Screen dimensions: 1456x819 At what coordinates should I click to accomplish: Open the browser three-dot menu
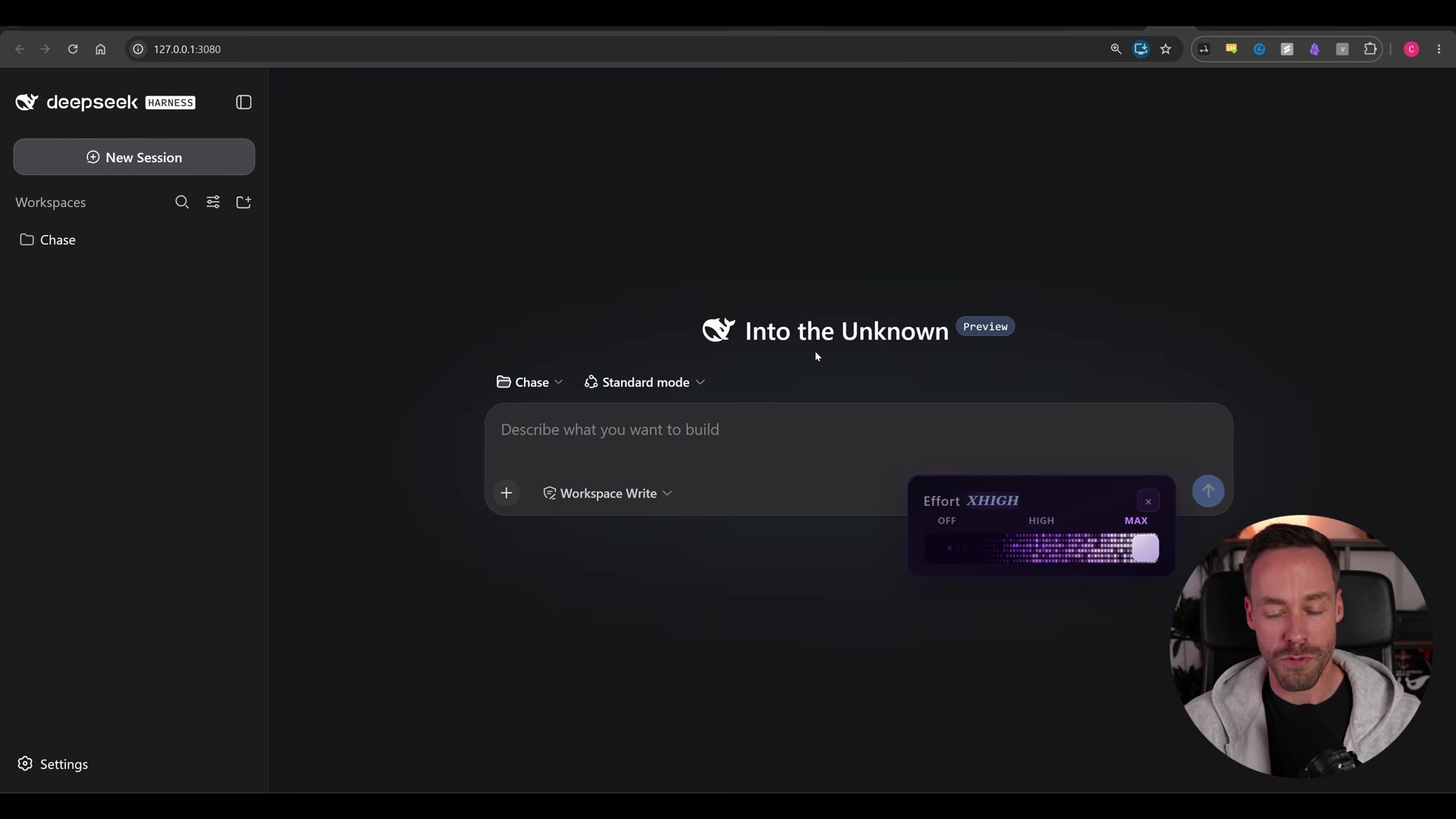coord(1439,49)
